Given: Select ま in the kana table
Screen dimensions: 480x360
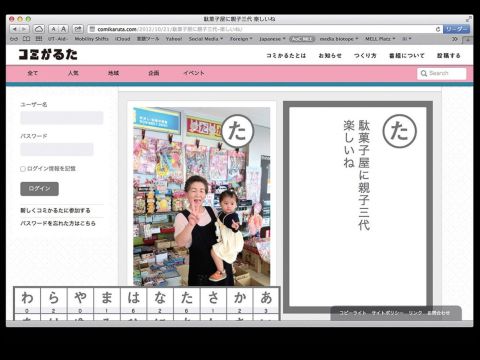Looking at the screenshot, I should [107, 298].
